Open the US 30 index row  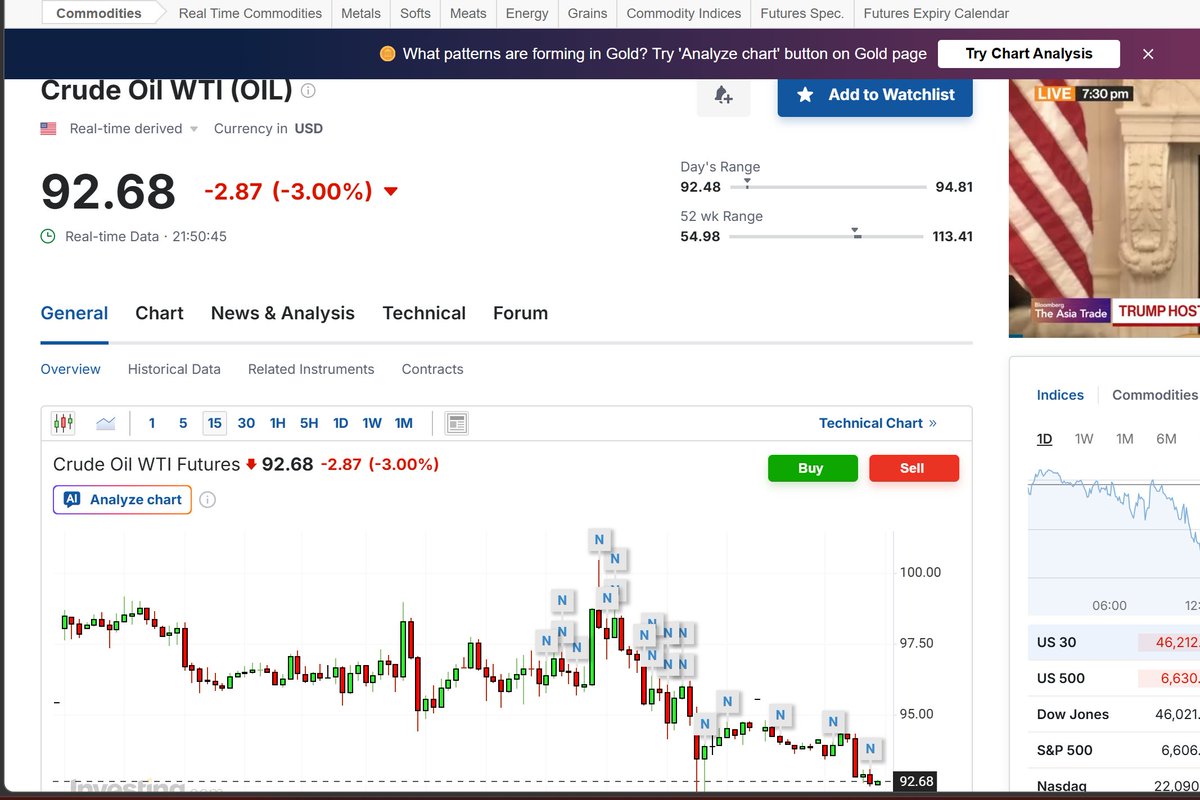(x=1114, y=642)
